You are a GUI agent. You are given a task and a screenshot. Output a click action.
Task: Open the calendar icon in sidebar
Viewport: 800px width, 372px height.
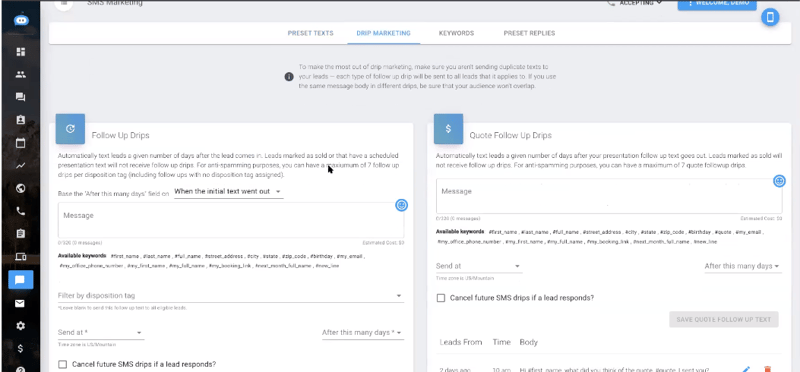click(20, 143)
